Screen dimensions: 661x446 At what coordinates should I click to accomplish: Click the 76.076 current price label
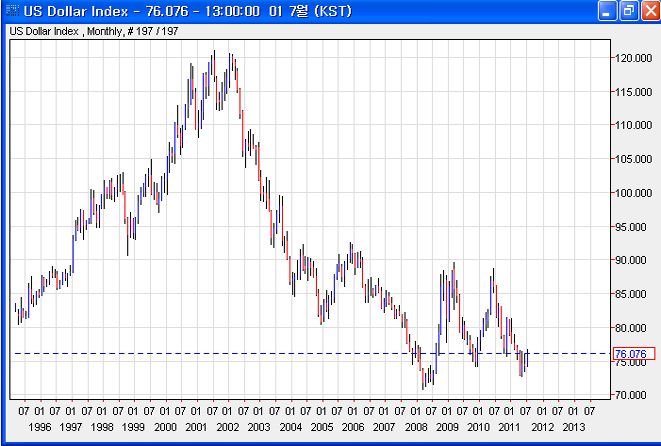tap(634, 354)
